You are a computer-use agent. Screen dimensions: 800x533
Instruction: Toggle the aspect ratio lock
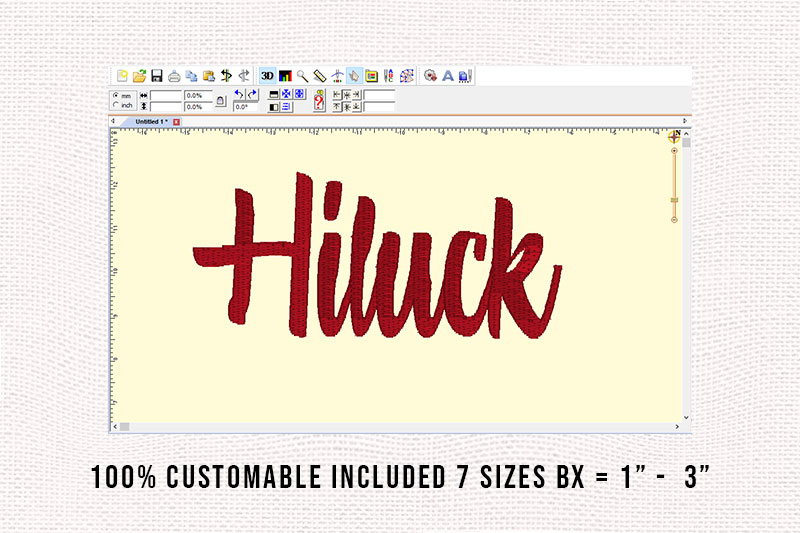pos(220,101)
